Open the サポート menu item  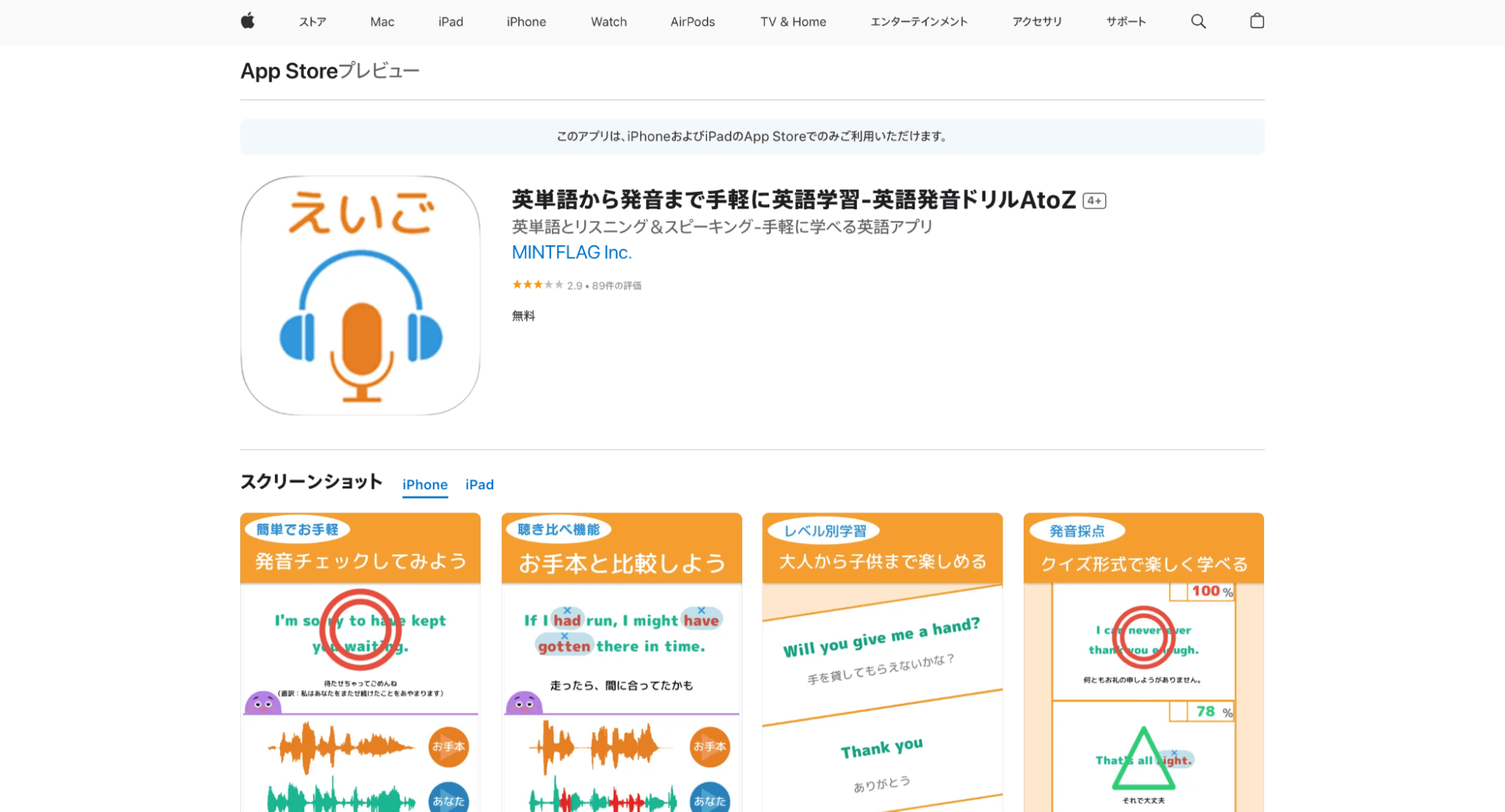pos(1126,22)
